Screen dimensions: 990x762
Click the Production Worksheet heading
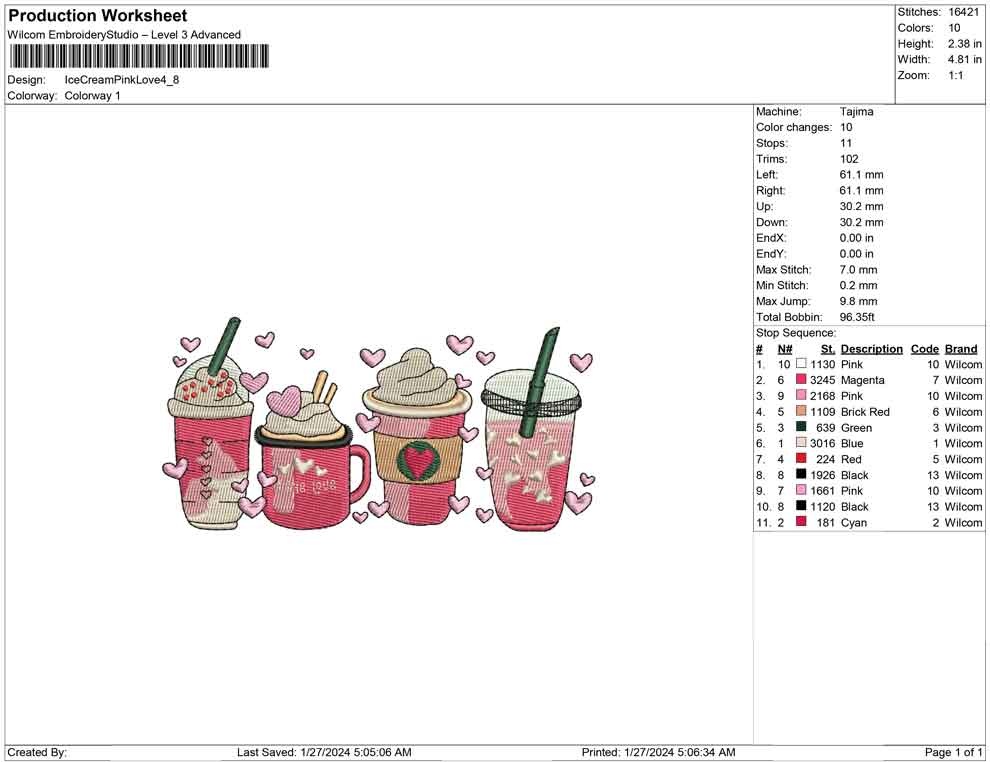point(98,16)
